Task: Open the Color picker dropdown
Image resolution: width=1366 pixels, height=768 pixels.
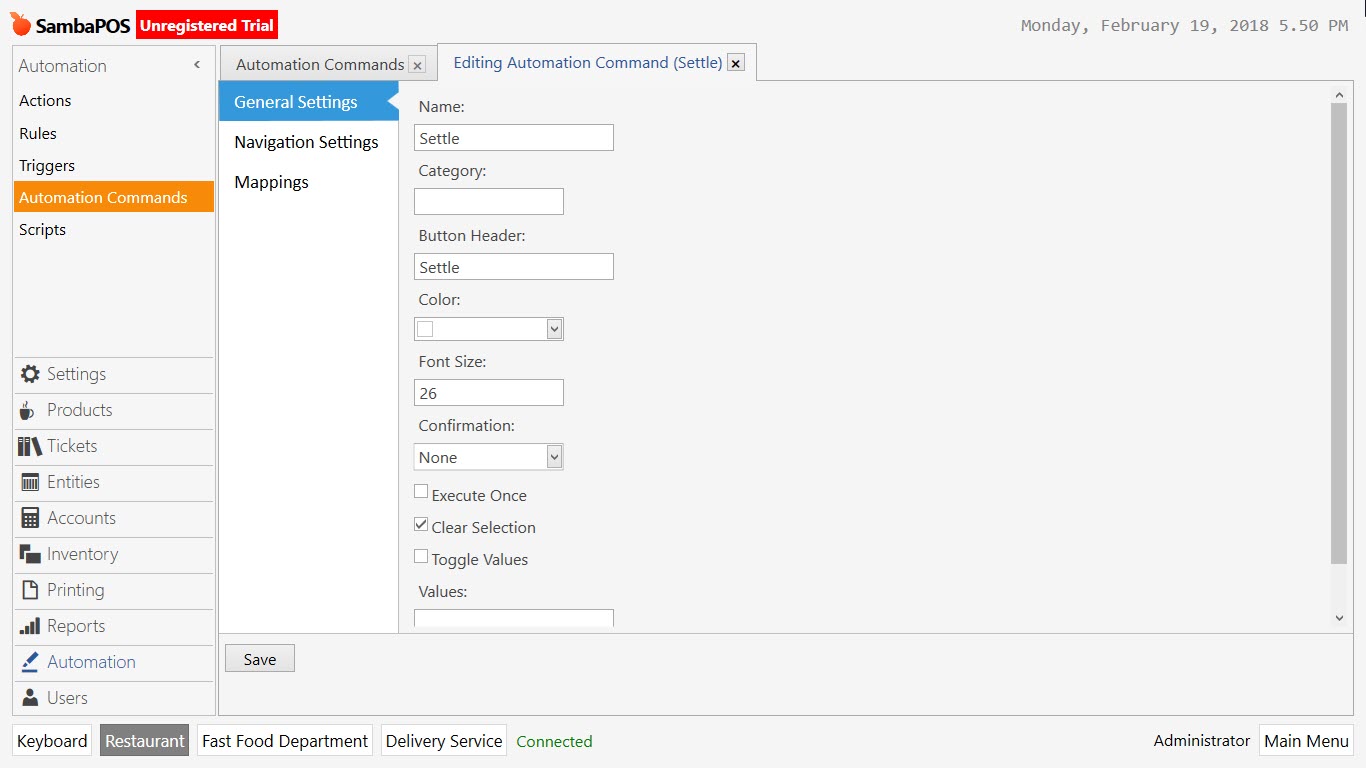Action: point(554,329)
